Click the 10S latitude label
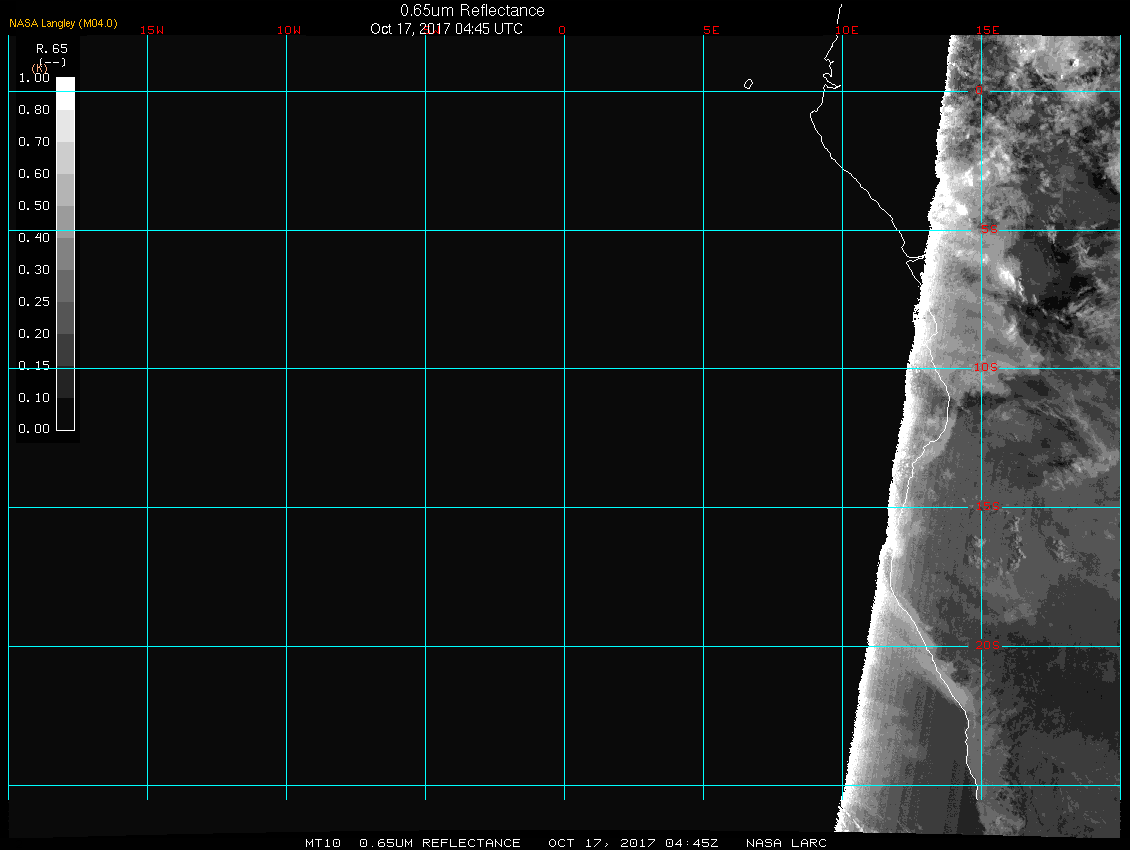Image resolution: width=1130 pixels, height=850 pixels. click(x=986, y=368)
